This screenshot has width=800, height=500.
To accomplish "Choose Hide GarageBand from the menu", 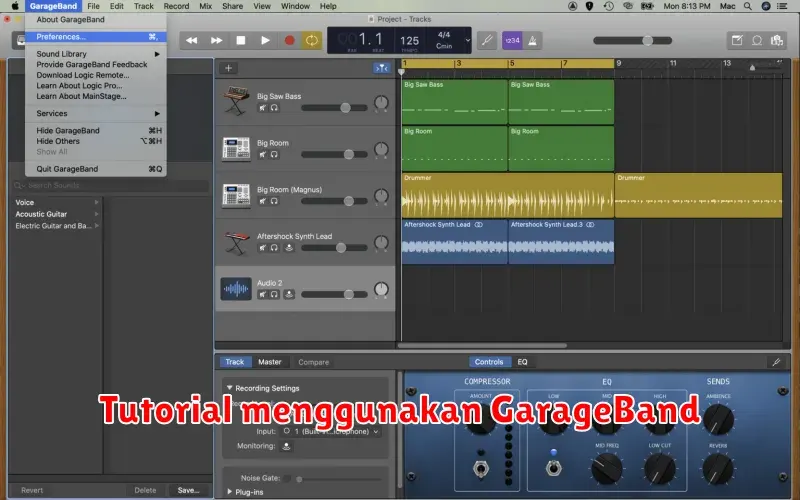I will click(95, 131).
